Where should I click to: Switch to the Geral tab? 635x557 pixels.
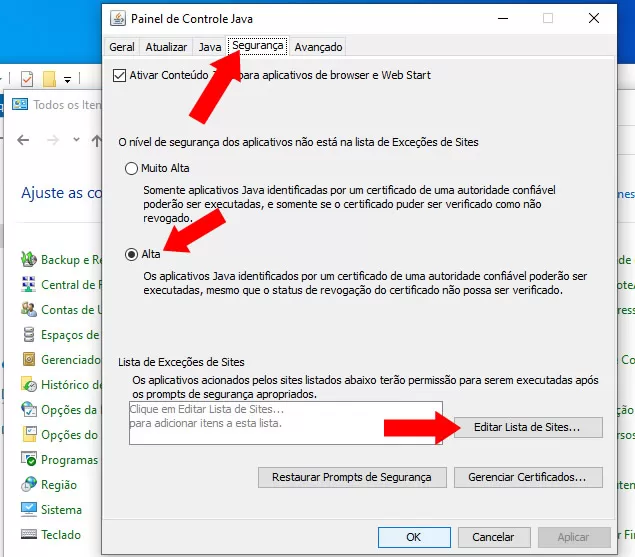click(x=122, y=47)
